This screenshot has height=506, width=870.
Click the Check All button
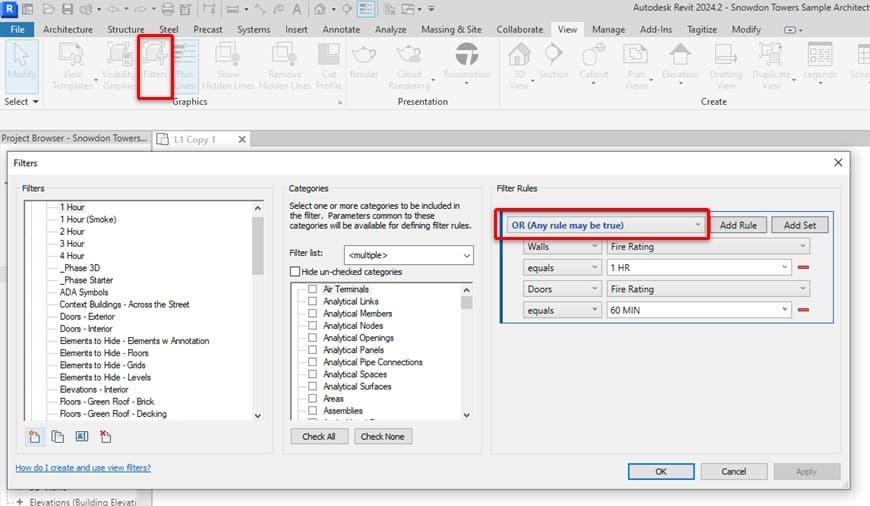pyautogui.click(x=319, y=437)
